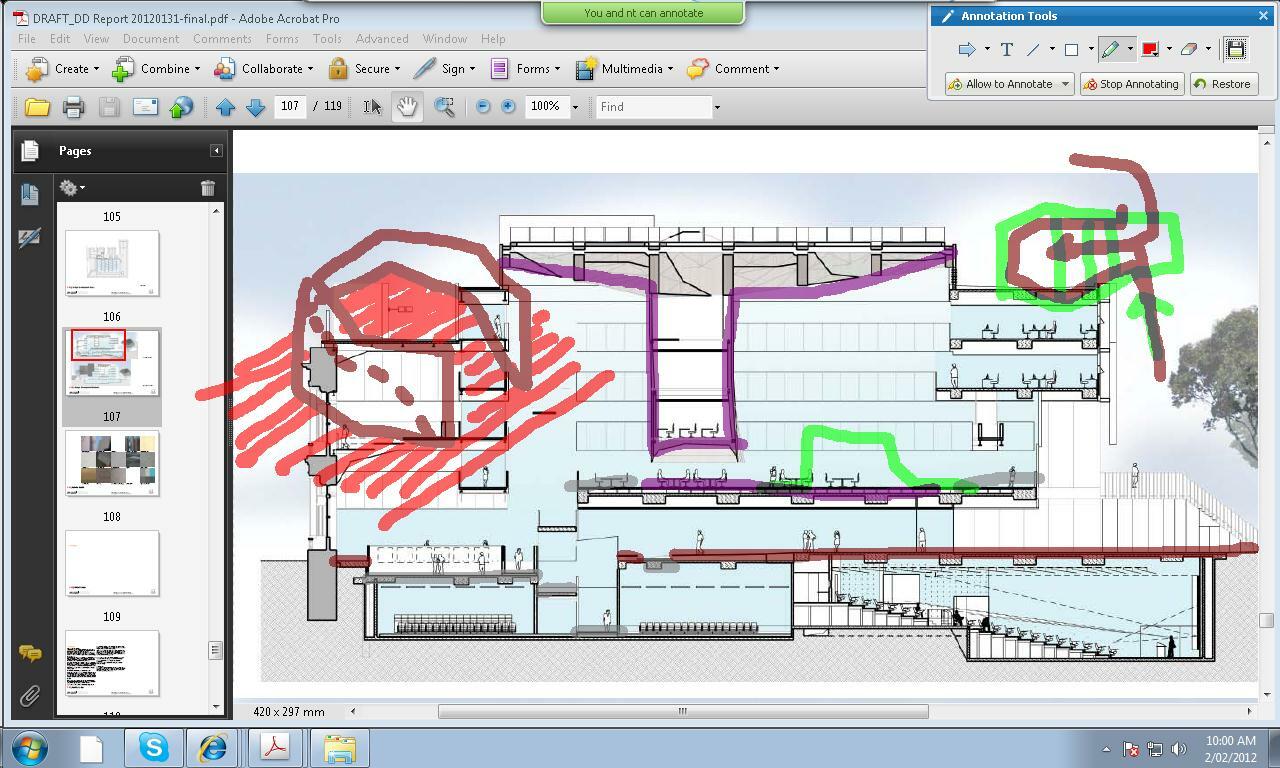Click the zoom out minus button
The width and height of the screenshot is (1280, 768).
pos(483,106)
